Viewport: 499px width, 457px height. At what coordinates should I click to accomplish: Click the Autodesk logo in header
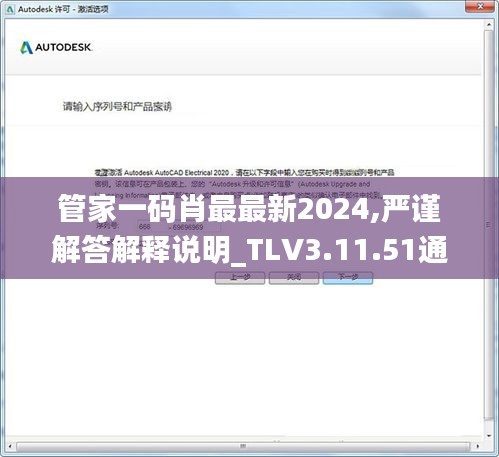click(x=56, y=48)
